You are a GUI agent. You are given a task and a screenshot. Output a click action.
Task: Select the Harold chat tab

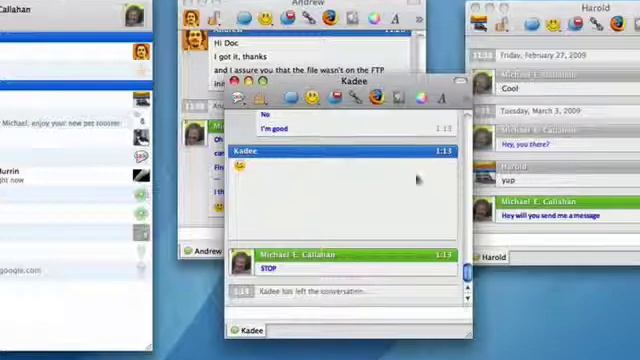click(491, 257)
